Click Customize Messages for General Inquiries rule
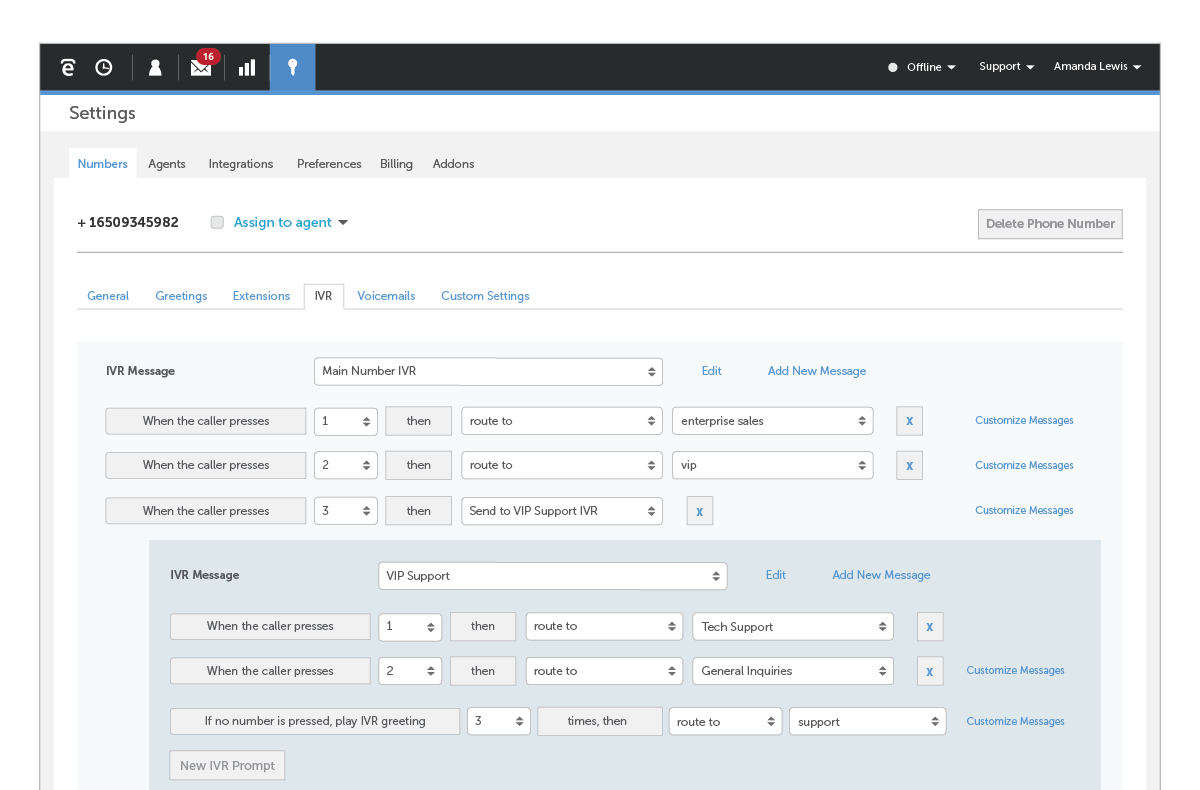1200x790 pixels. (1015, 671)
